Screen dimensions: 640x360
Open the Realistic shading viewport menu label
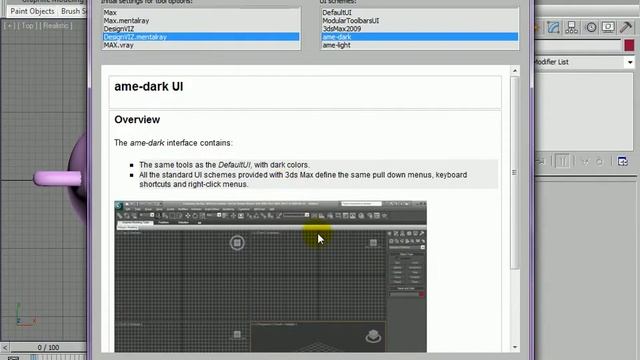pyautogui.click(x=56, y=26)
